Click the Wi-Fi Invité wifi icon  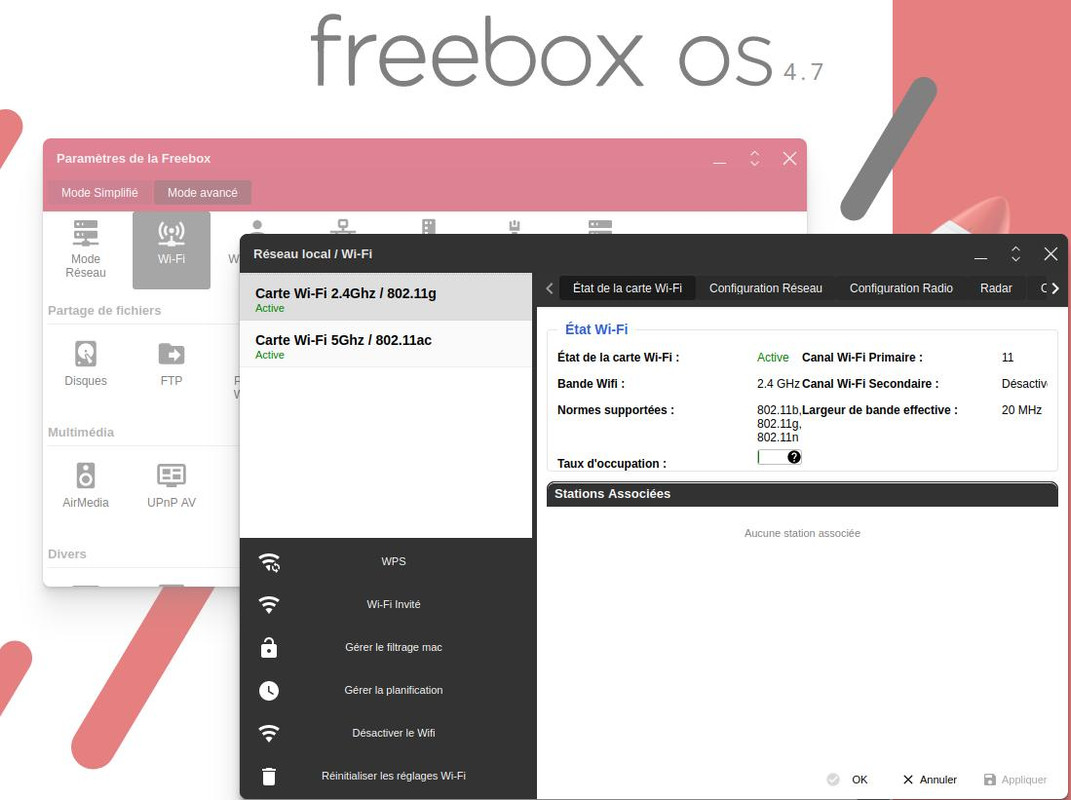click(x=269, y=605)
